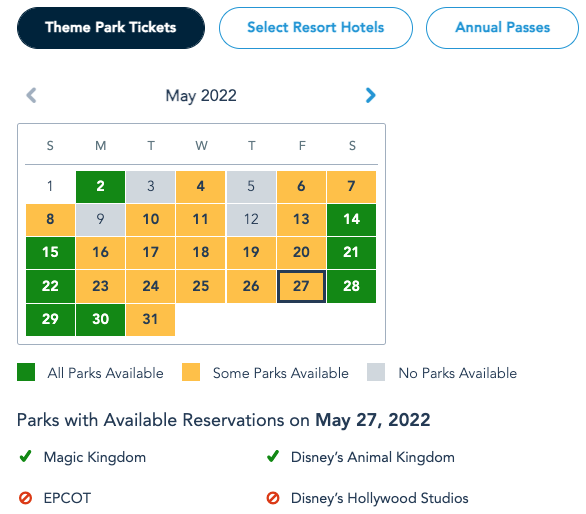Click the unavailable icon beside Hollywood Studios
Image resolution: width=586 pixels, height=514 pixels.
[273, 498]
